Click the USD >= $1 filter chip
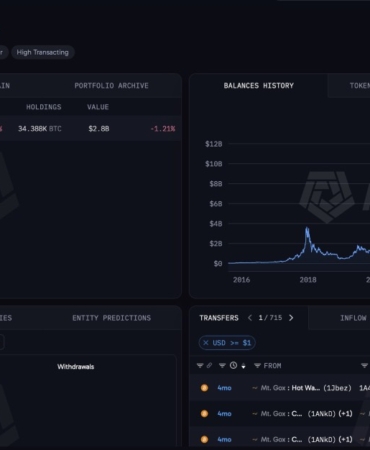This screenshot has height=450, width=370. tap(227, 343)
